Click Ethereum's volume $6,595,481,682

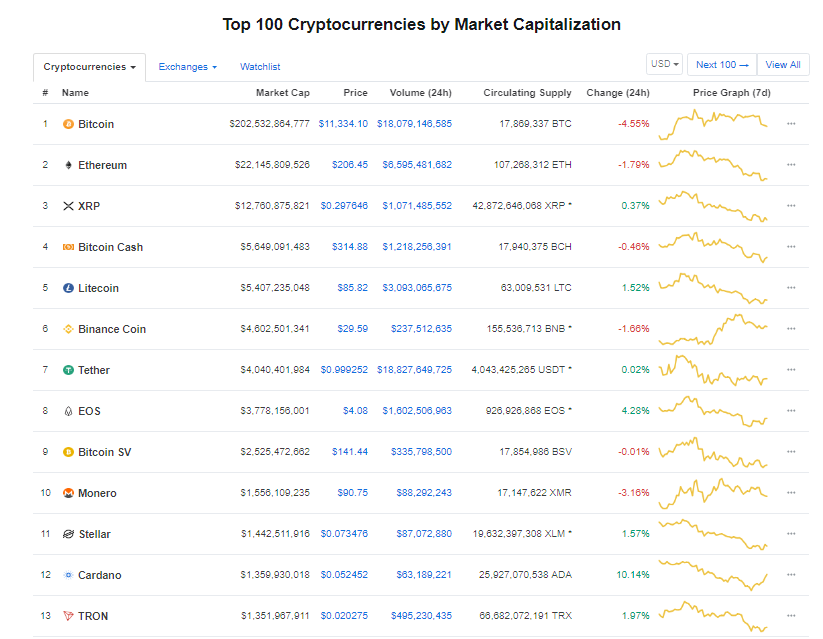coord(417,165)
